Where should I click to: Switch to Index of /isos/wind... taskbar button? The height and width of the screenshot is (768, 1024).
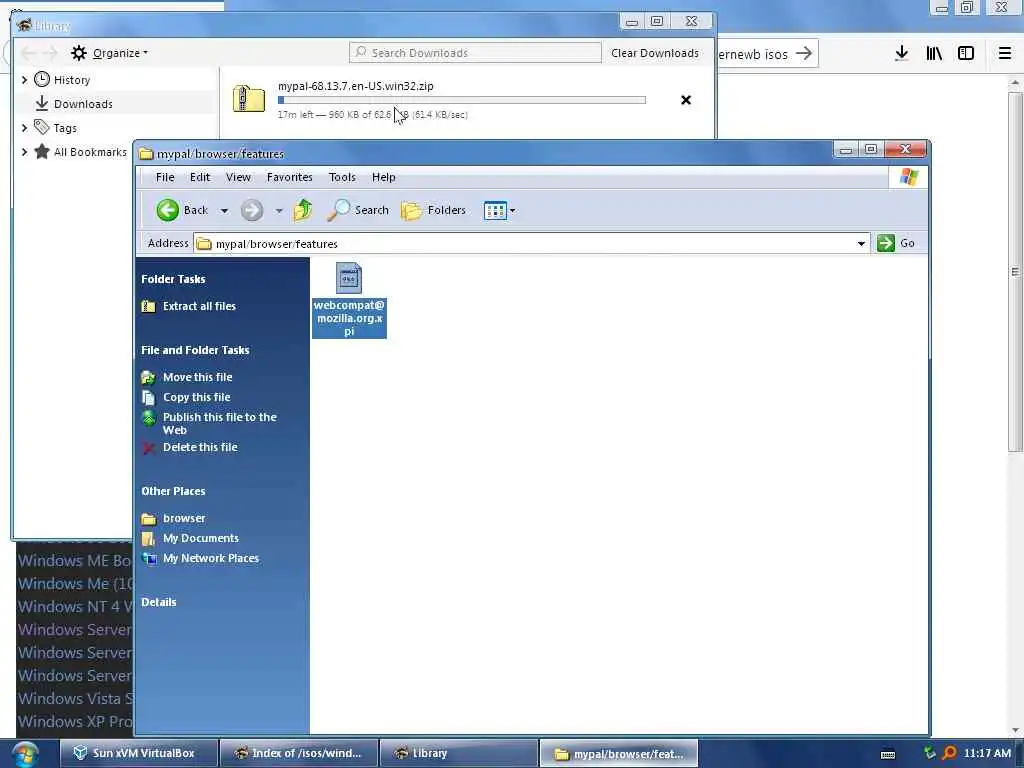click(x=298, y=753)
